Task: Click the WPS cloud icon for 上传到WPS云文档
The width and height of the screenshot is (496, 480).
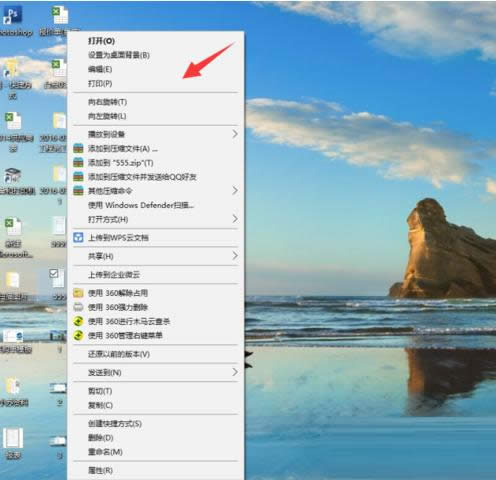Action: (x=78, y=237)
